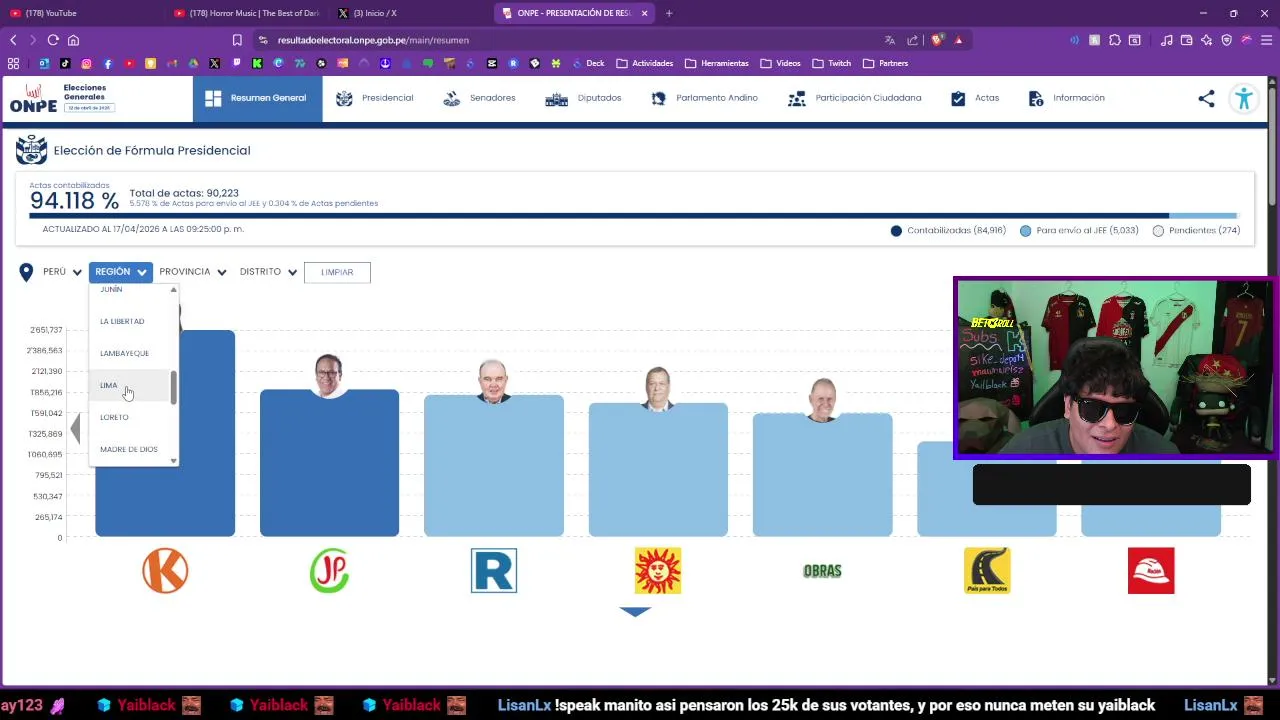Click the R party candidate photo
This screenshot has width=1280, height=720.
493,381
